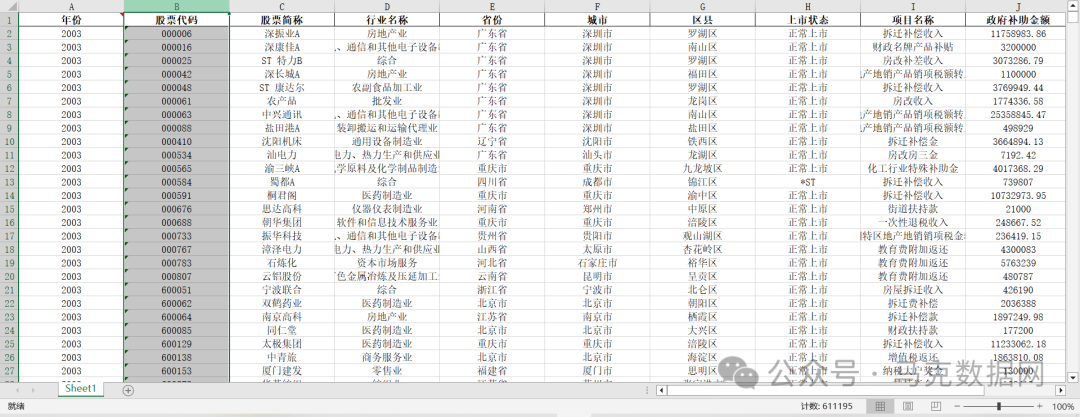Select the 厦门建发 cell
Screen dimensions: 1080x417
coord(282,371)
